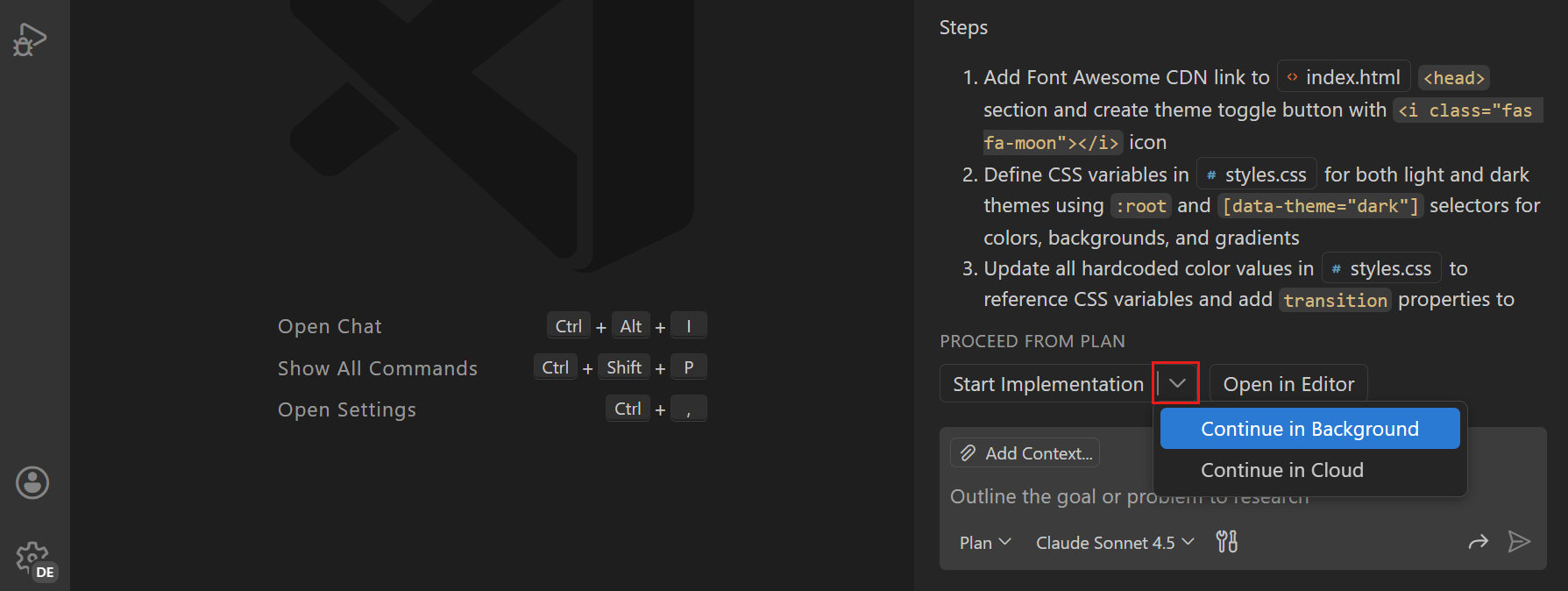This screenshot has height=591, width=1568.
Task: Click the code icon on the index.html chip
Action: (x=1291, y=76)
